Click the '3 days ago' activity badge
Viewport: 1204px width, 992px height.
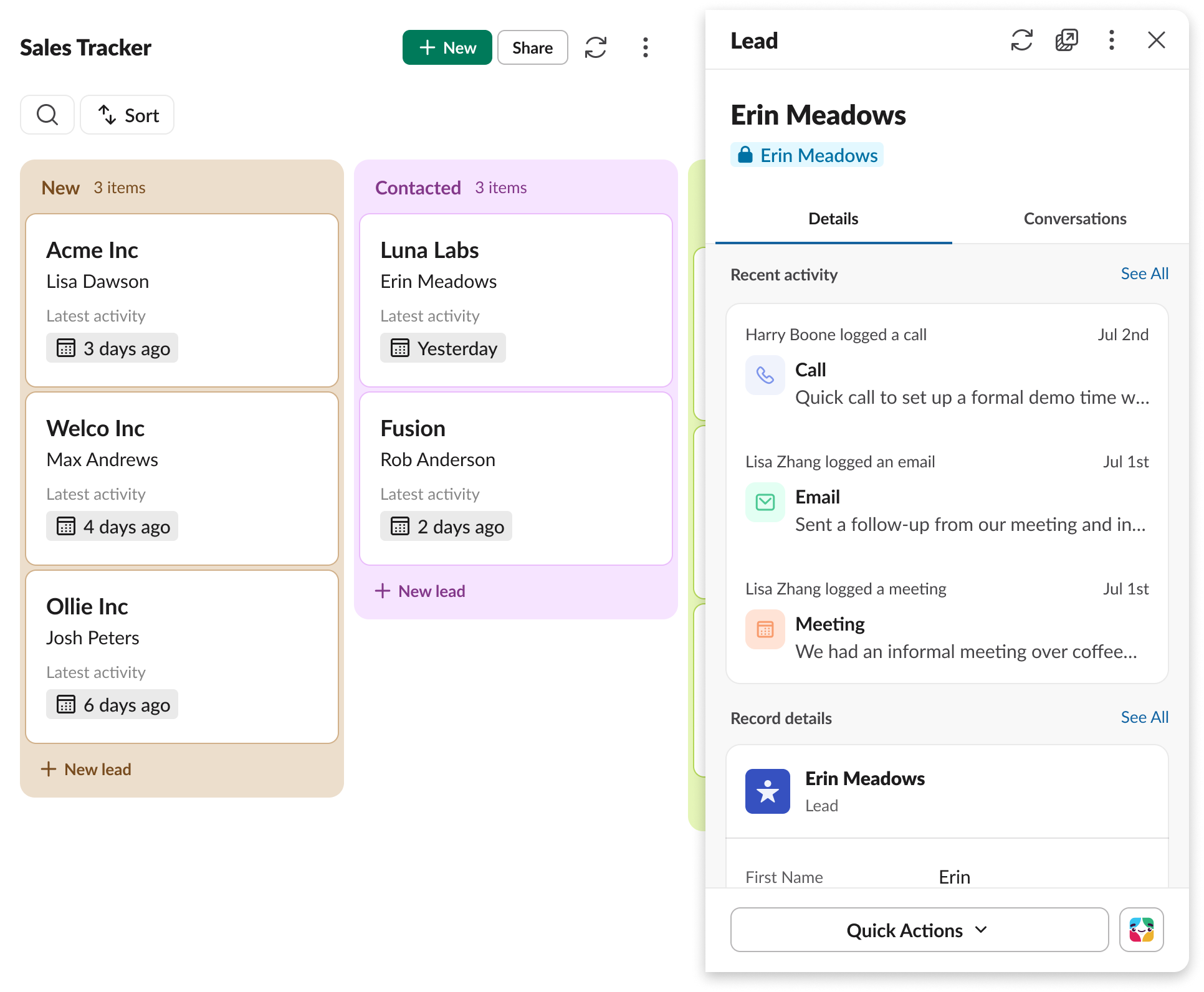112,348
